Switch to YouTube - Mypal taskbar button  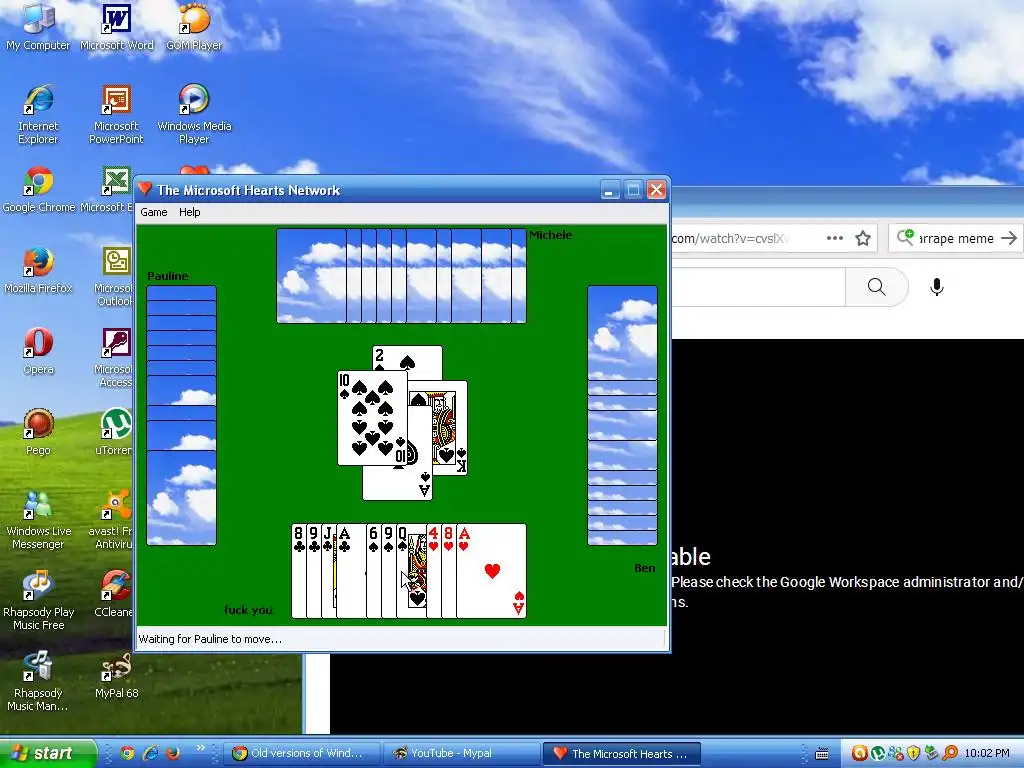tap(462, 754)
